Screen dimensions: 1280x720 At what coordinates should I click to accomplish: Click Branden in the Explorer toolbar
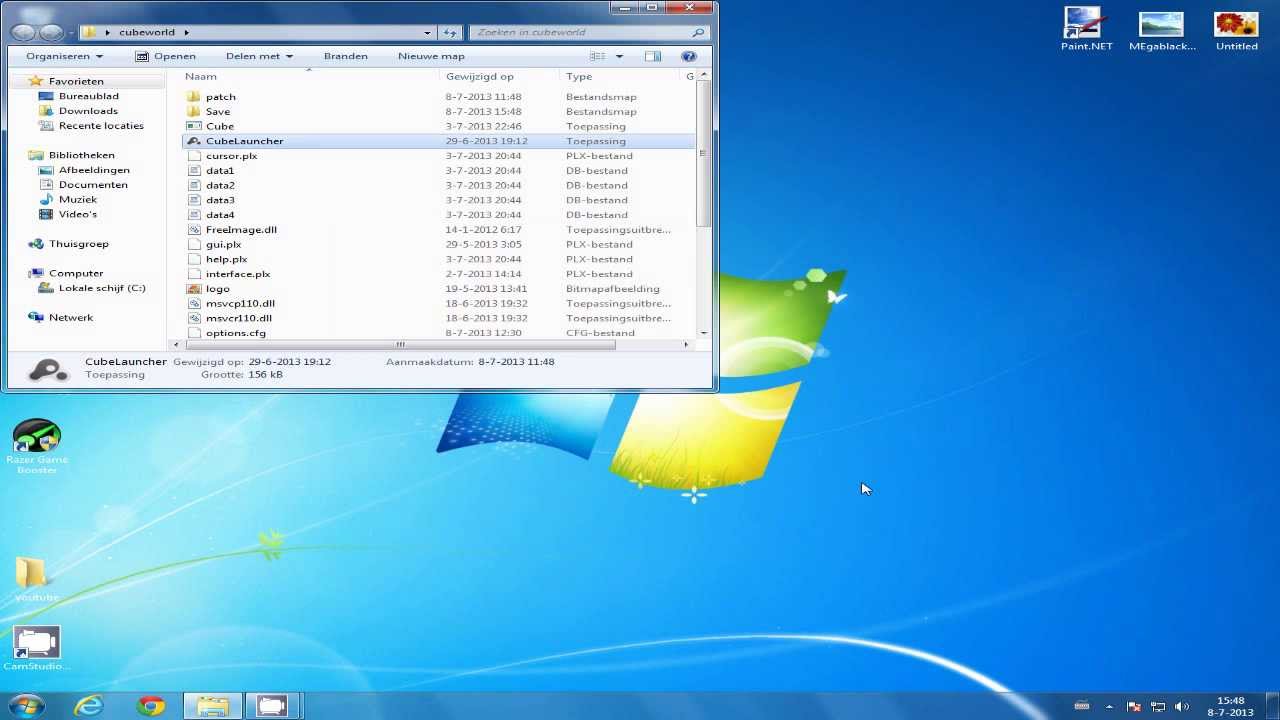(345, 56)
